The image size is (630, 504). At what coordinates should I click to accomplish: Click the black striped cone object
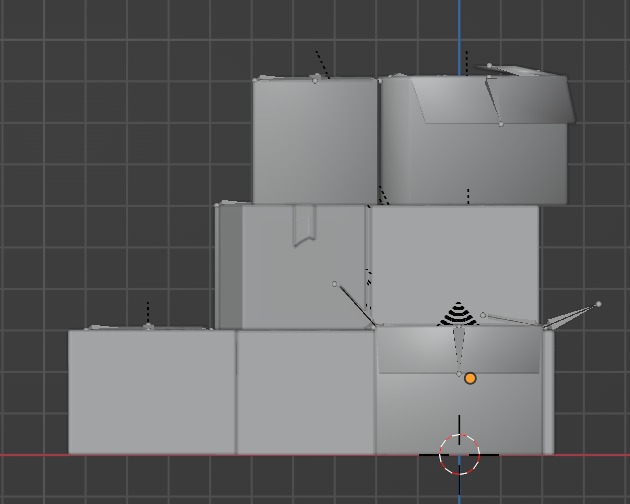(458, 313)
